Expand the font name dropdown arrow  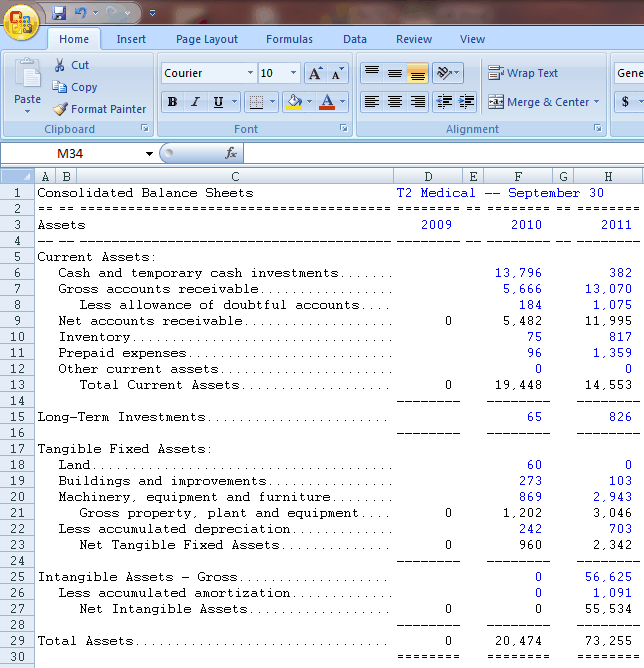tap(250, 73)
